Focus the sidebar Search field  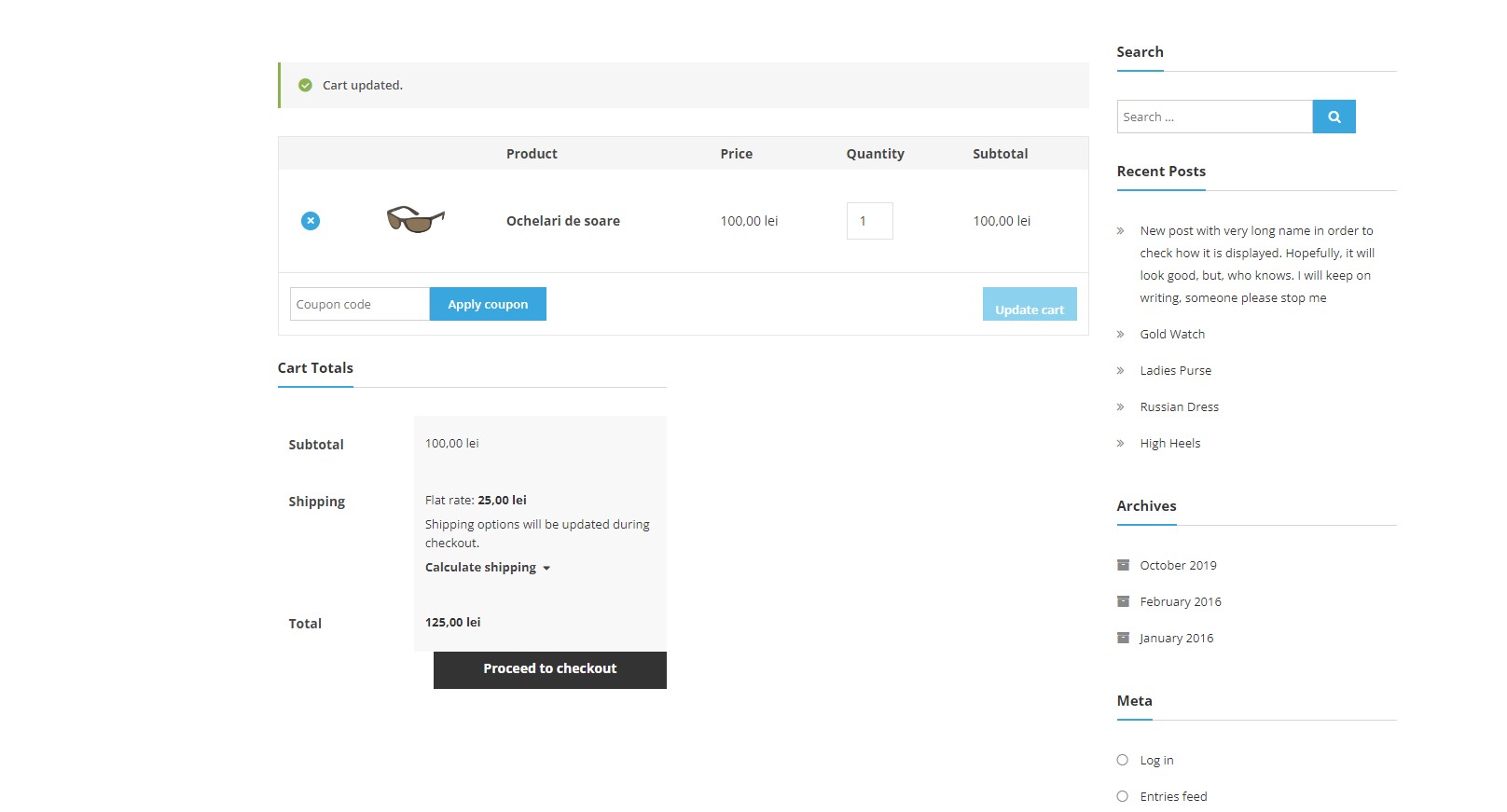tap(1215, 117)
